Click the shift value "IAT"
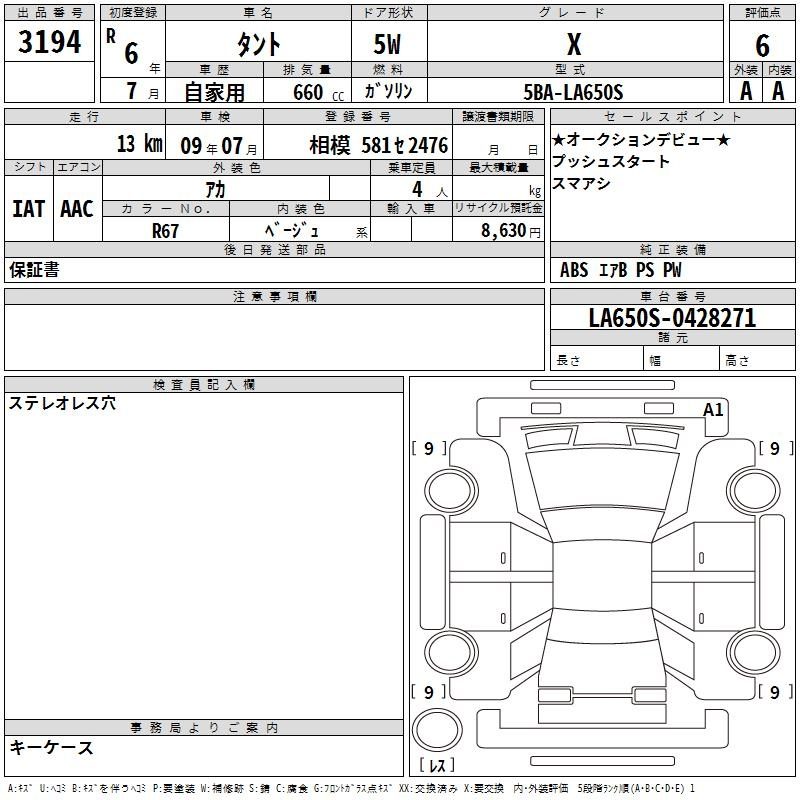Viewport: 800px width, 800px height. pos(29,209)
